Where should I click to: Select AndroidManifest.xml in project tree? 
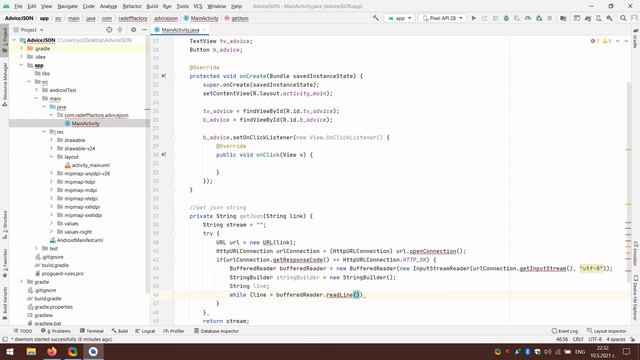[x=80, y=240]
